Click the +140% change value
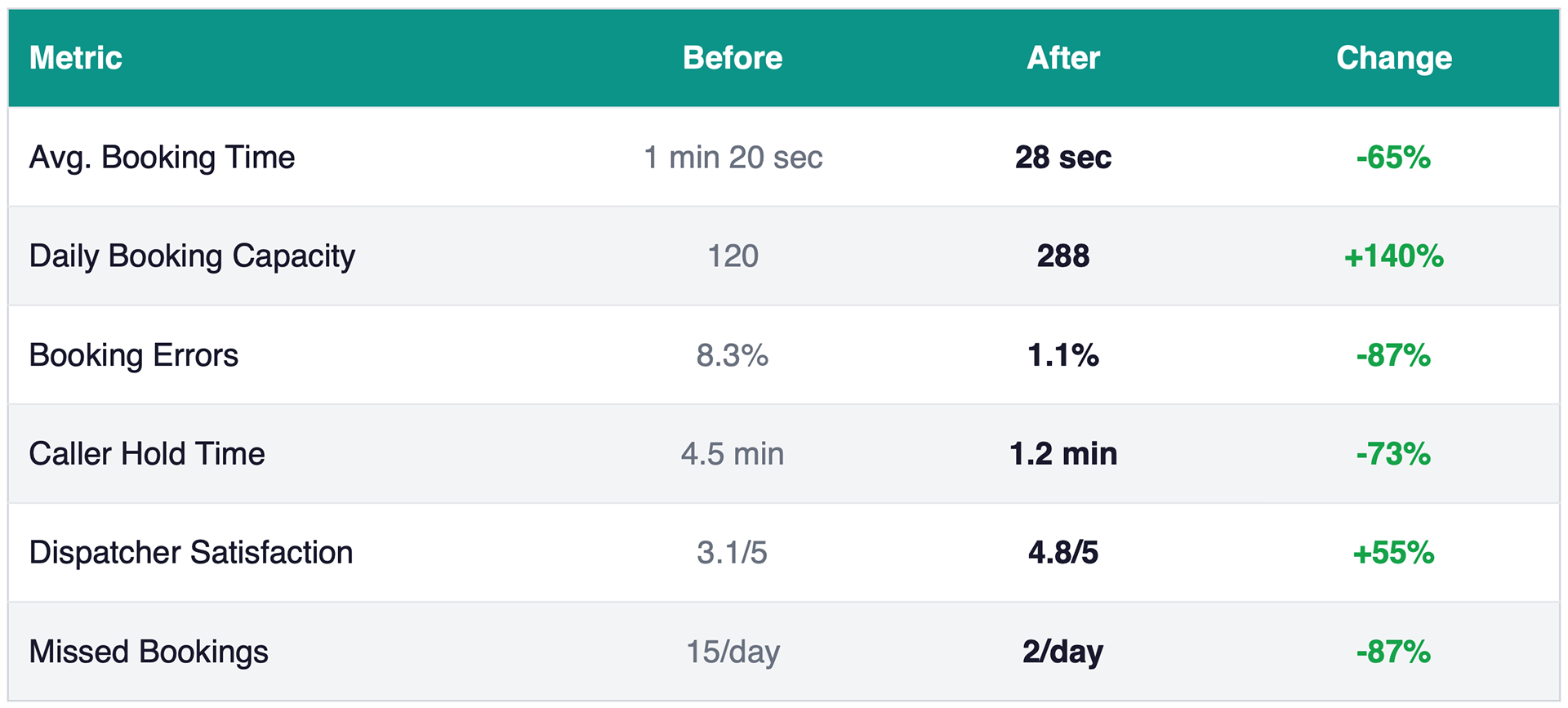 1393,256
